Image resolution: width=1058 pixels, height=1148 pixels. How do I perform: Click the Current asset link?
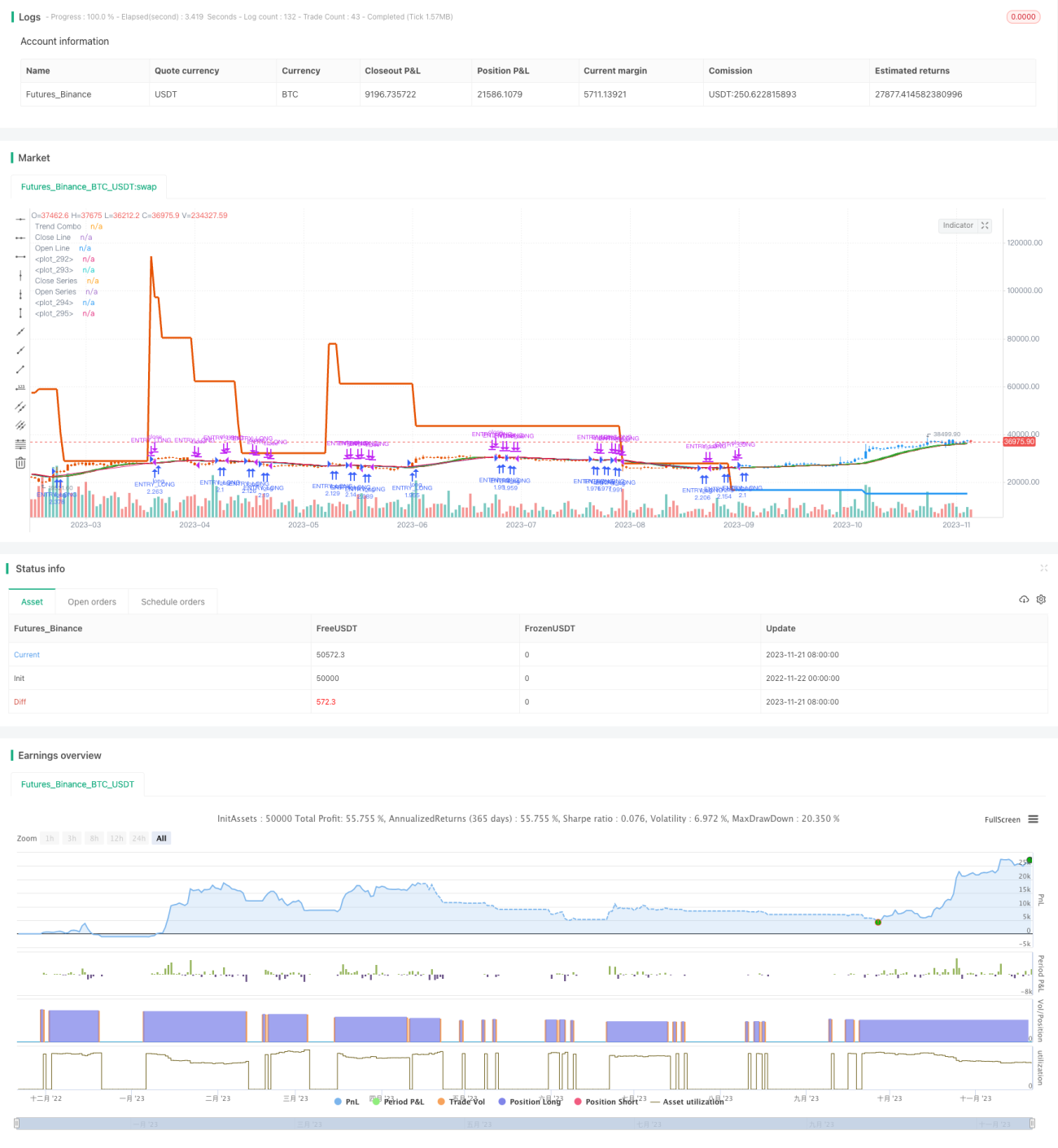coord(27,655)
